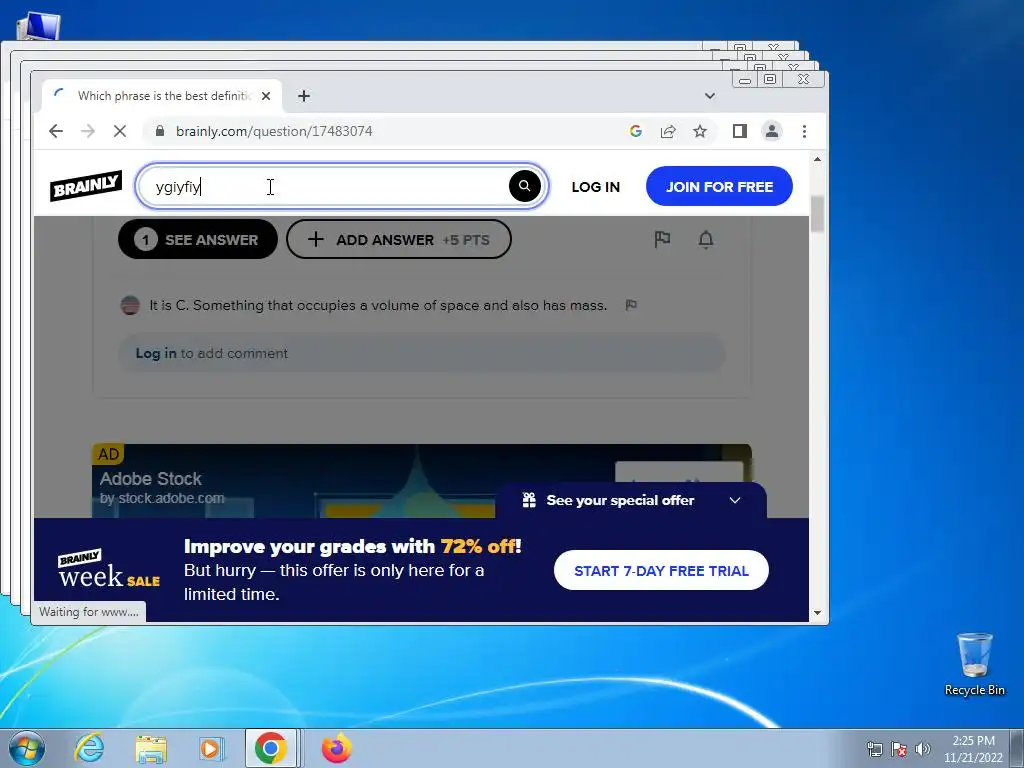Click the notification bell icon
Viewport: 1024px width, 768px height.
pyautogui.click(x=705, y=240)
